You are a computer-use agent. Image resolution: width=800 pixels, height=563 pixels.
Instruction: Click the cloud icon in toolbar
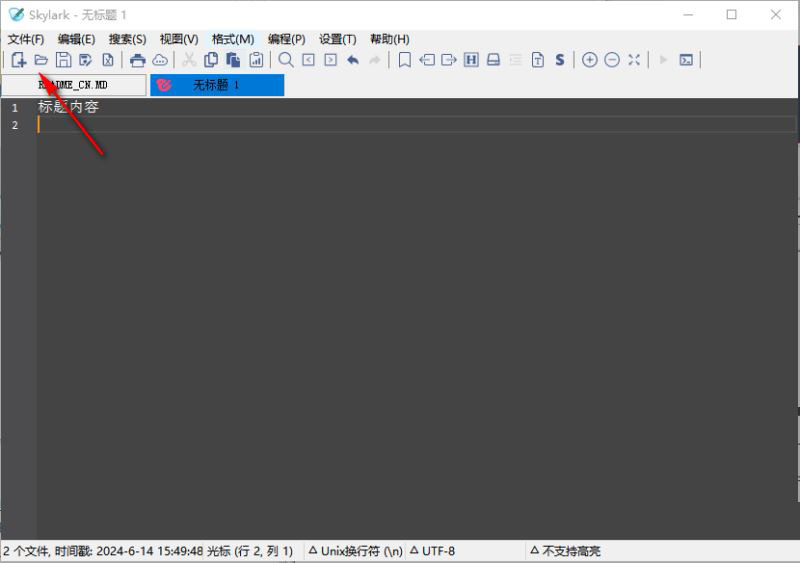[160, 60]
